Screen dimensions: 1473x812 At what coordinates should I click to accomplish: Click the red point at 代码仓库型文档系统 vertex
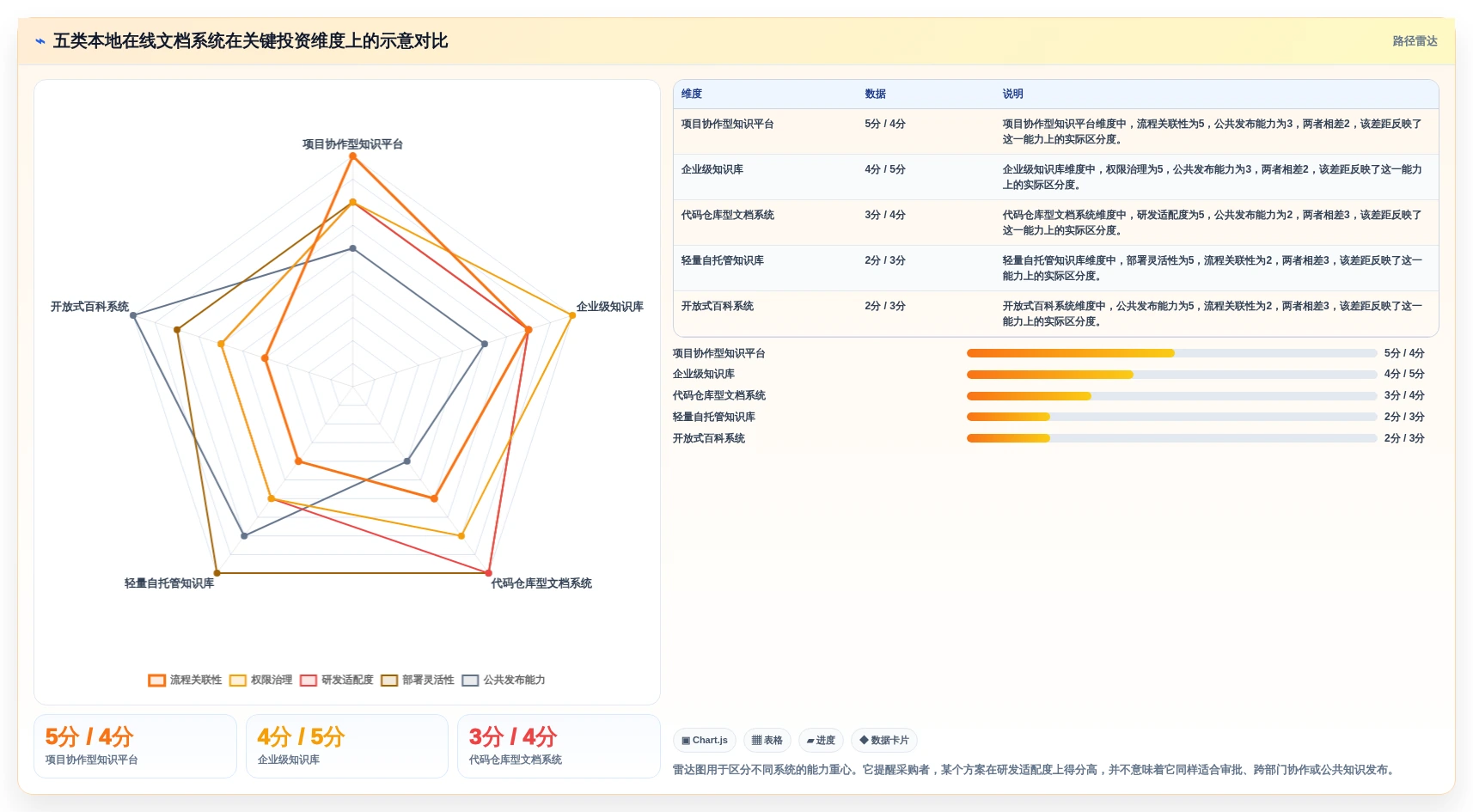[x=489, y=573]
